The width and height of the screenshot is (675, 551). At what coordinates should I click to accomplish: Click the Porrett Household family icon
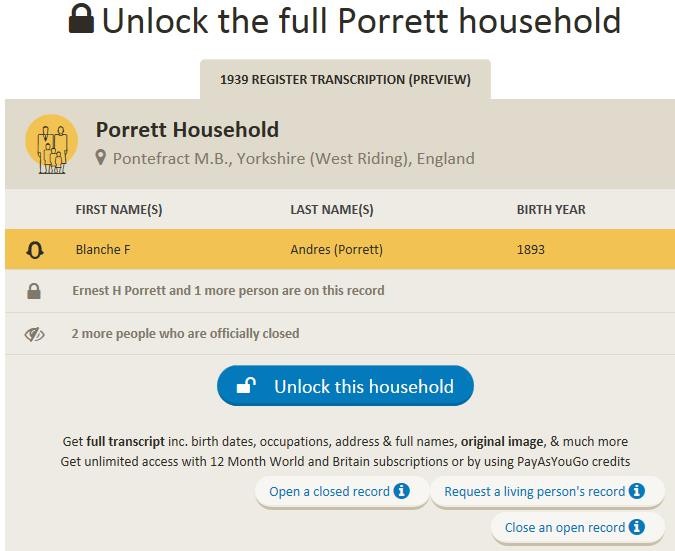(x=52, y=145)
